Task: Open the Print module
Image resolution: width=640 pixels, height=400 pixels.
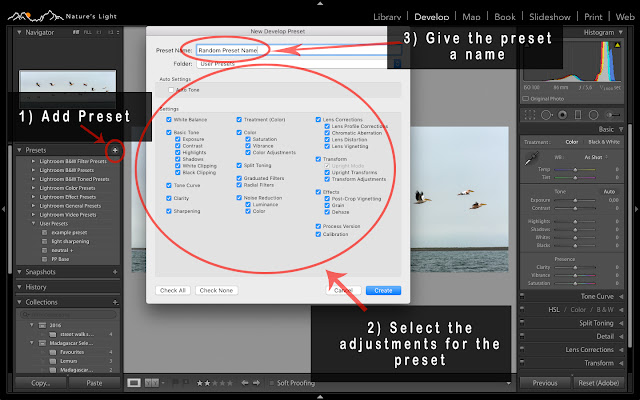Action: [593, 17]
